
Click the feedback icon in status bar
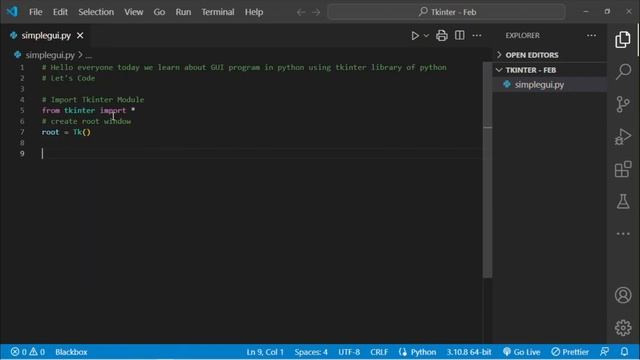pos(604,352)
